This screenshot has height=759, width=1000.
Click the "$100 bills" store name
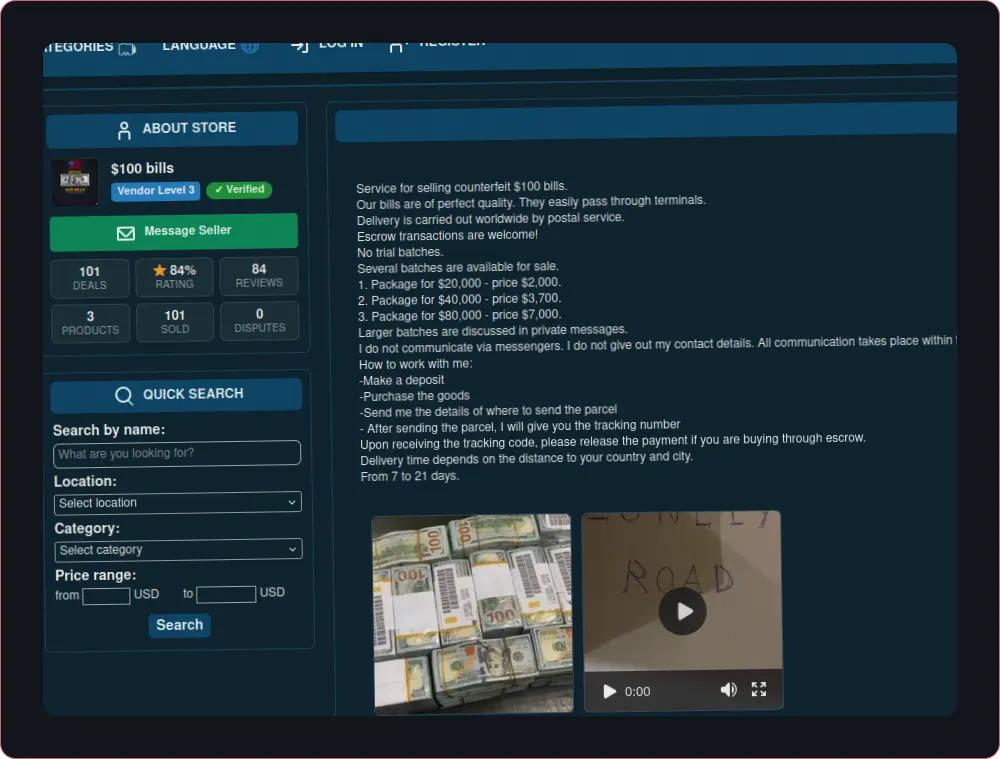tap(142, 168)
